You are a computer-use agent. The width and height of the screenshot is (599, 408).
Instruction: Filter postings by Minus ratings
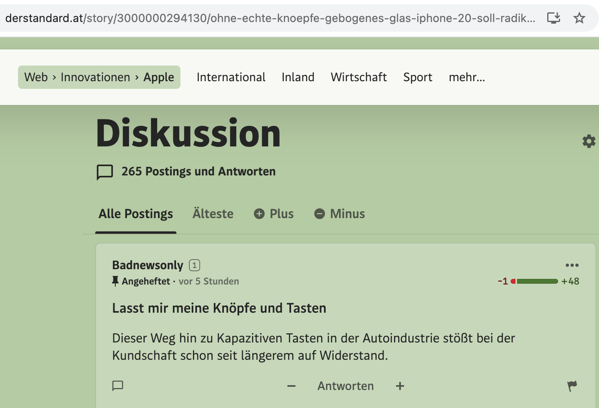(339, 214)
